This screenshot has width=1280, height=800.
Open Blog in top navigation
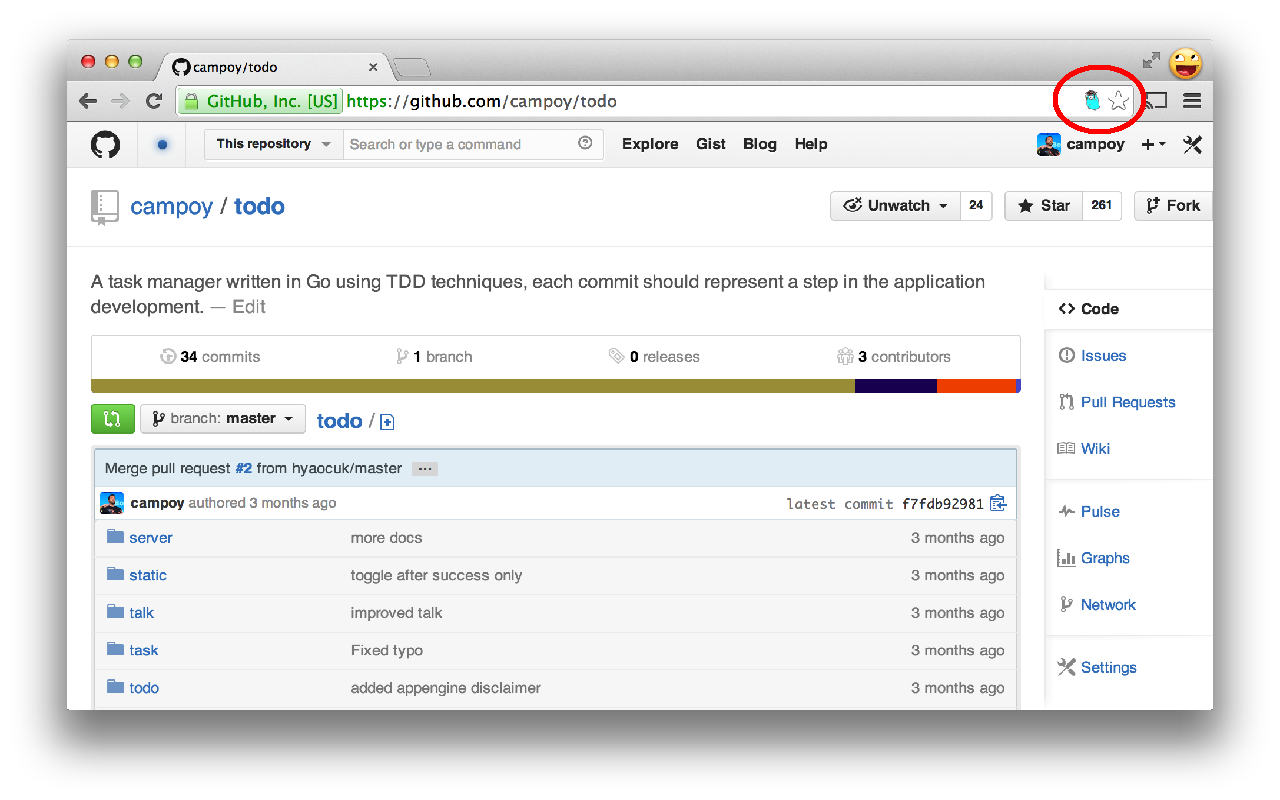[760, 144]
